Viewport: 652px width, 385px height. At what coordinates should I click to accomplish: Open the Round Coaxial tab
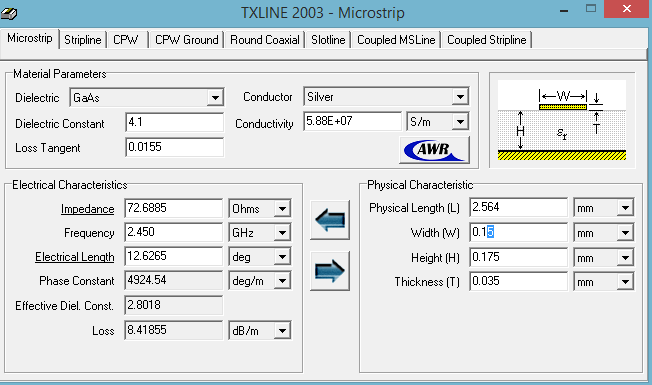pos(265,40)
